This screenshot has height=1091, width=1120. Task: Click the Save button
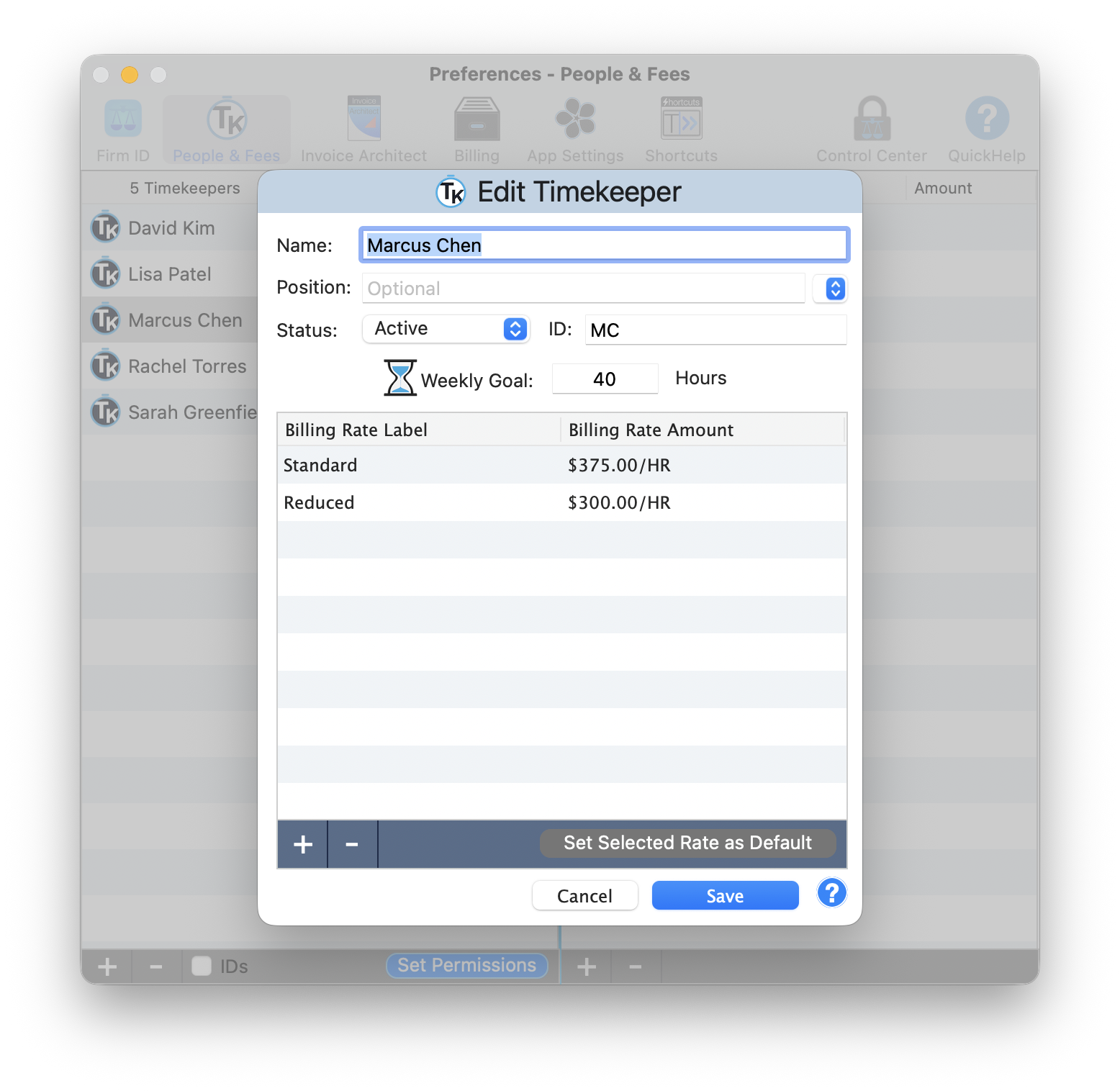coord(724,895)
